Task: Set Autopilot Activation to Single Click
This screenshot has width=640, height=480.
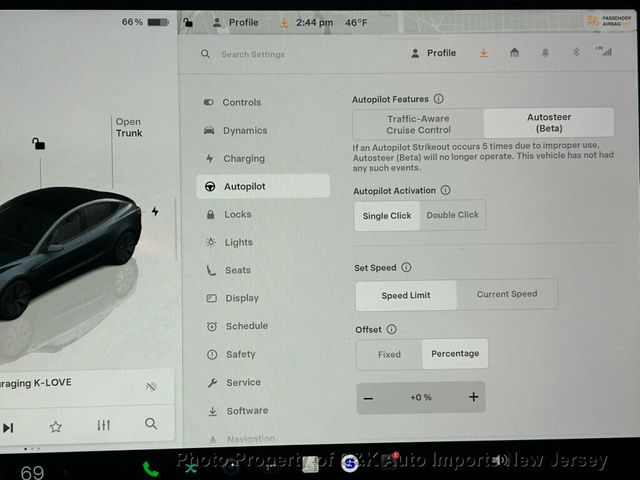Action: [x=387, y=216]
